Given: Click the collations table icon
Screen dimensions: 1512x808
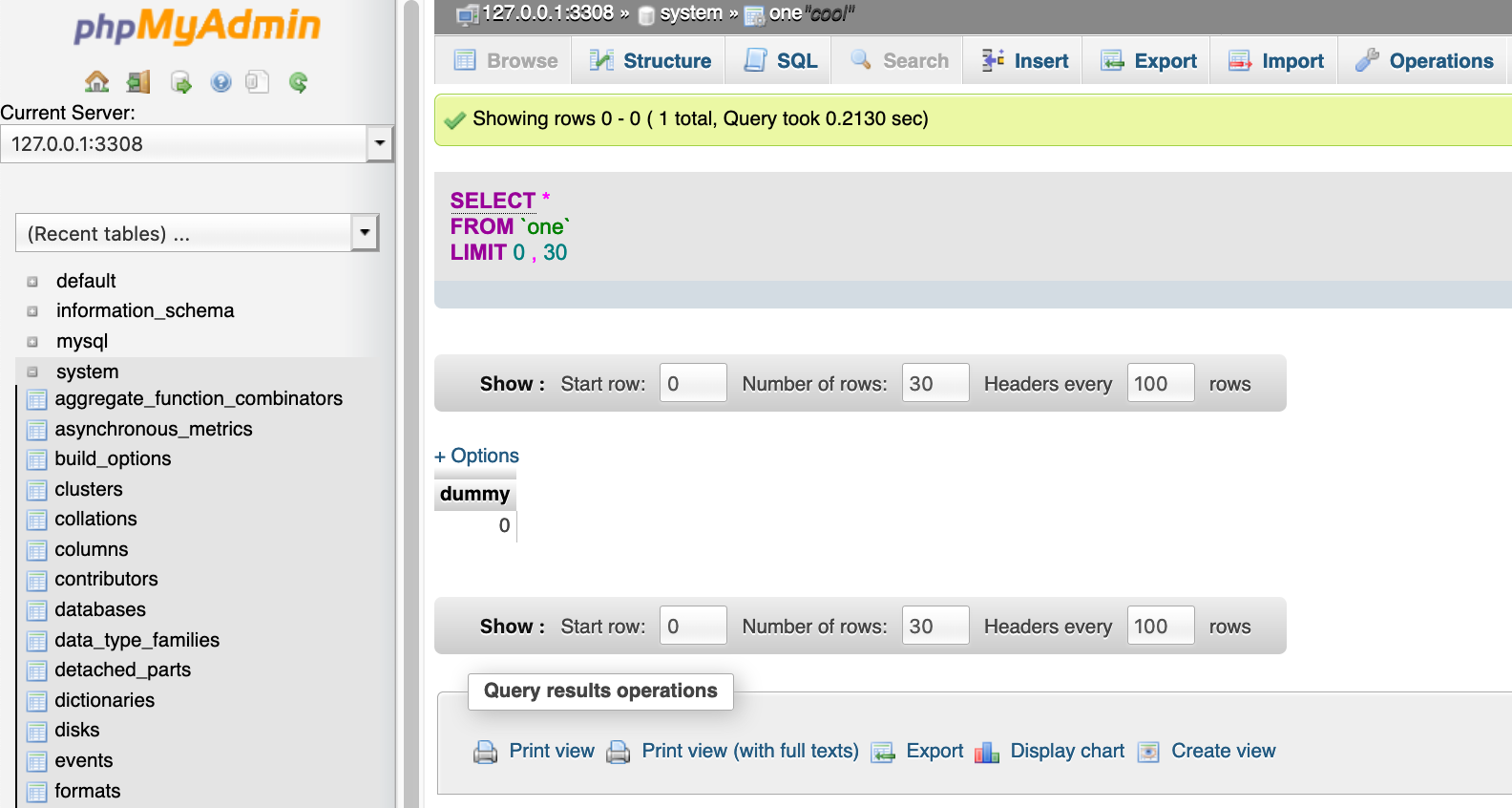Looking at the screenshot, I should [37, 520].
